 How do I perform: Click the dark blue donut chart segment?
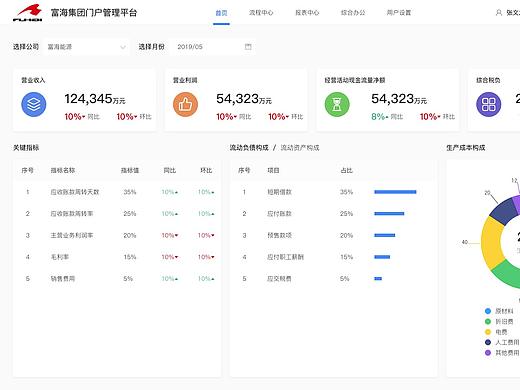[x=504, y=210]
